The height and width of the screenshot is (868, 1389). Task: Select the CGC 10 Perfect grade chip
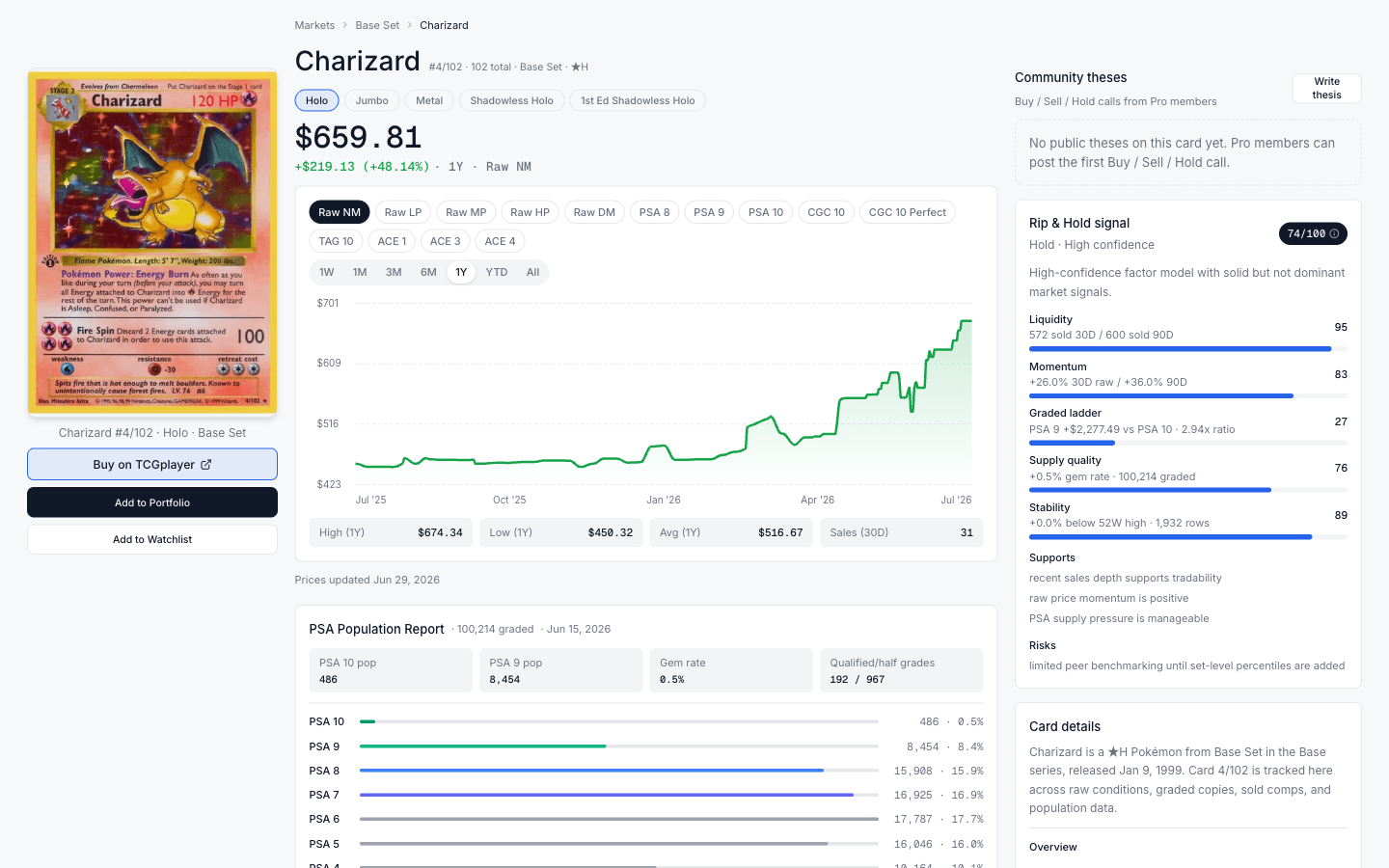[908, 212]
